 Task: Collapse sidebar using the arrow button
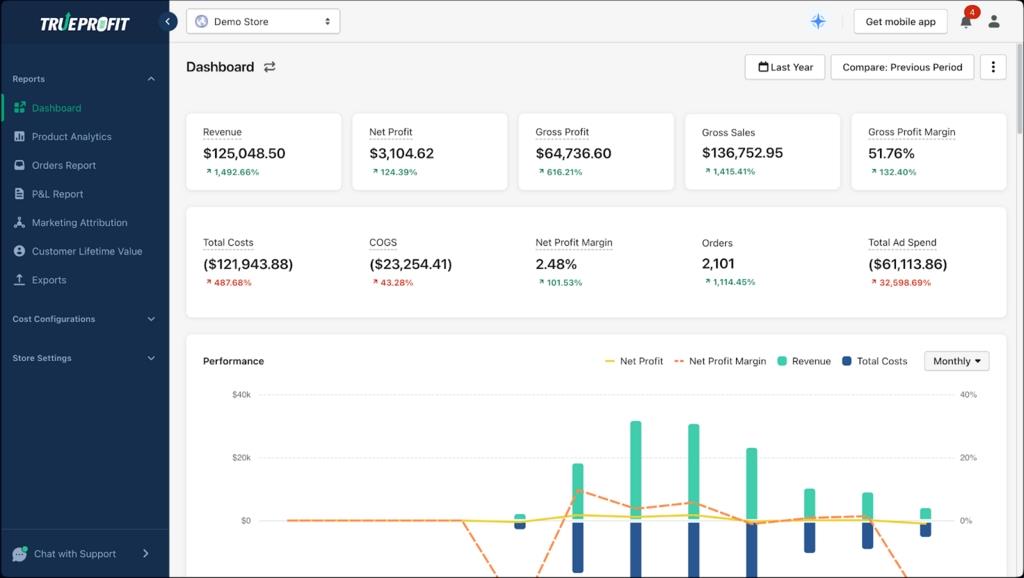pyautogui.click(x=168, y=21)
